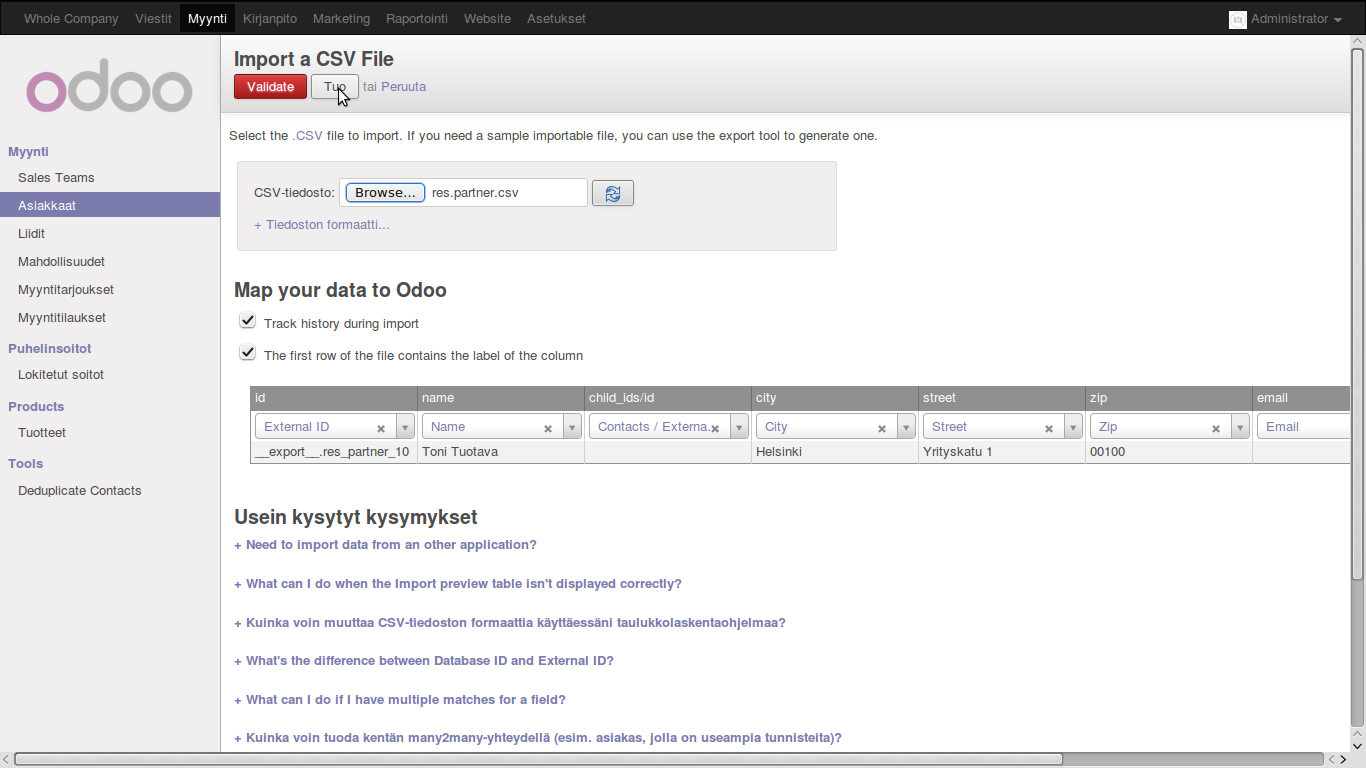Open Asiakkaat in sidebar

(x=110, y=205)
